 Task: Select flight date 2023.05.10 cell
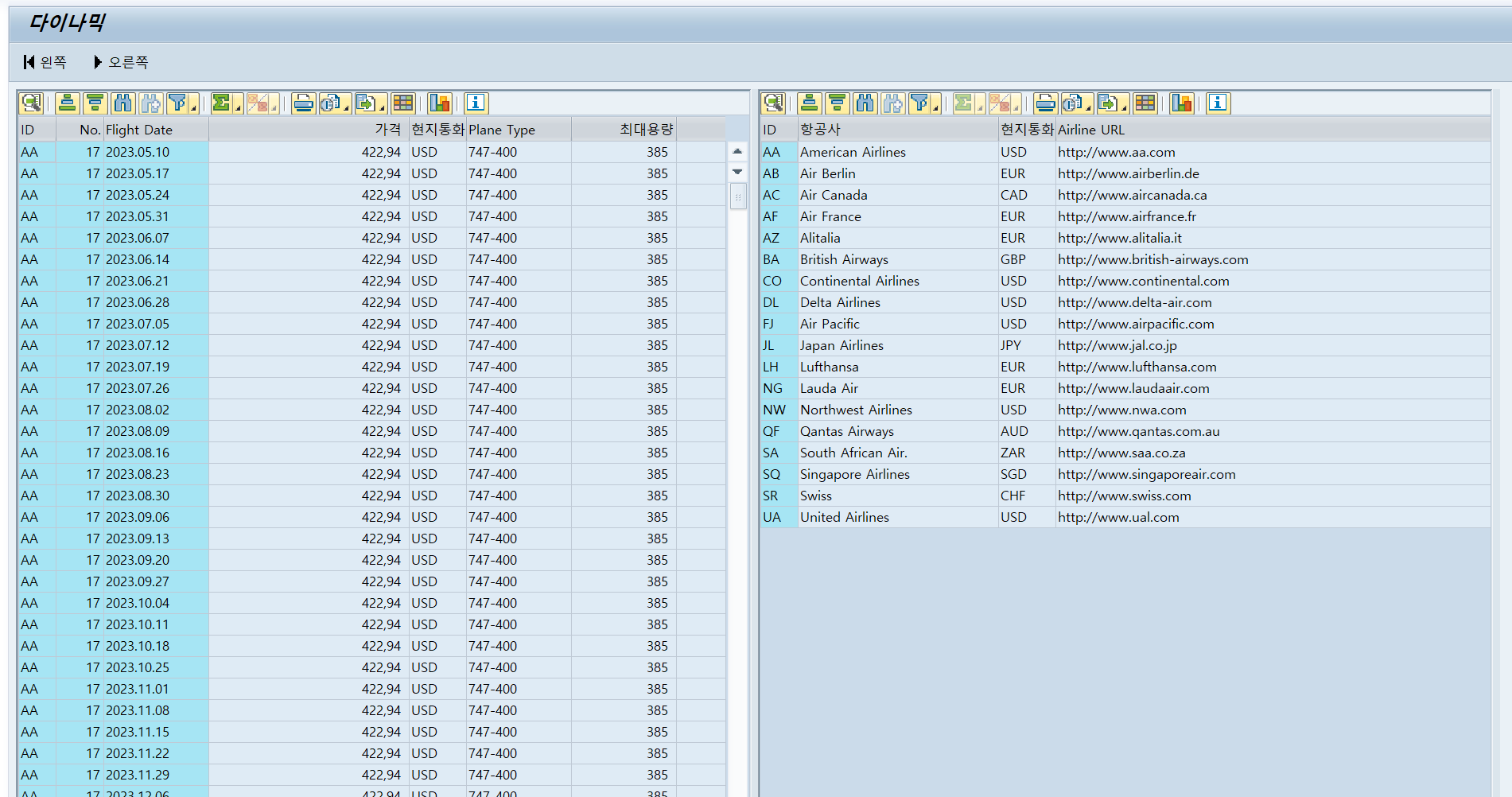pyautogui.click(x=156, y=152)
